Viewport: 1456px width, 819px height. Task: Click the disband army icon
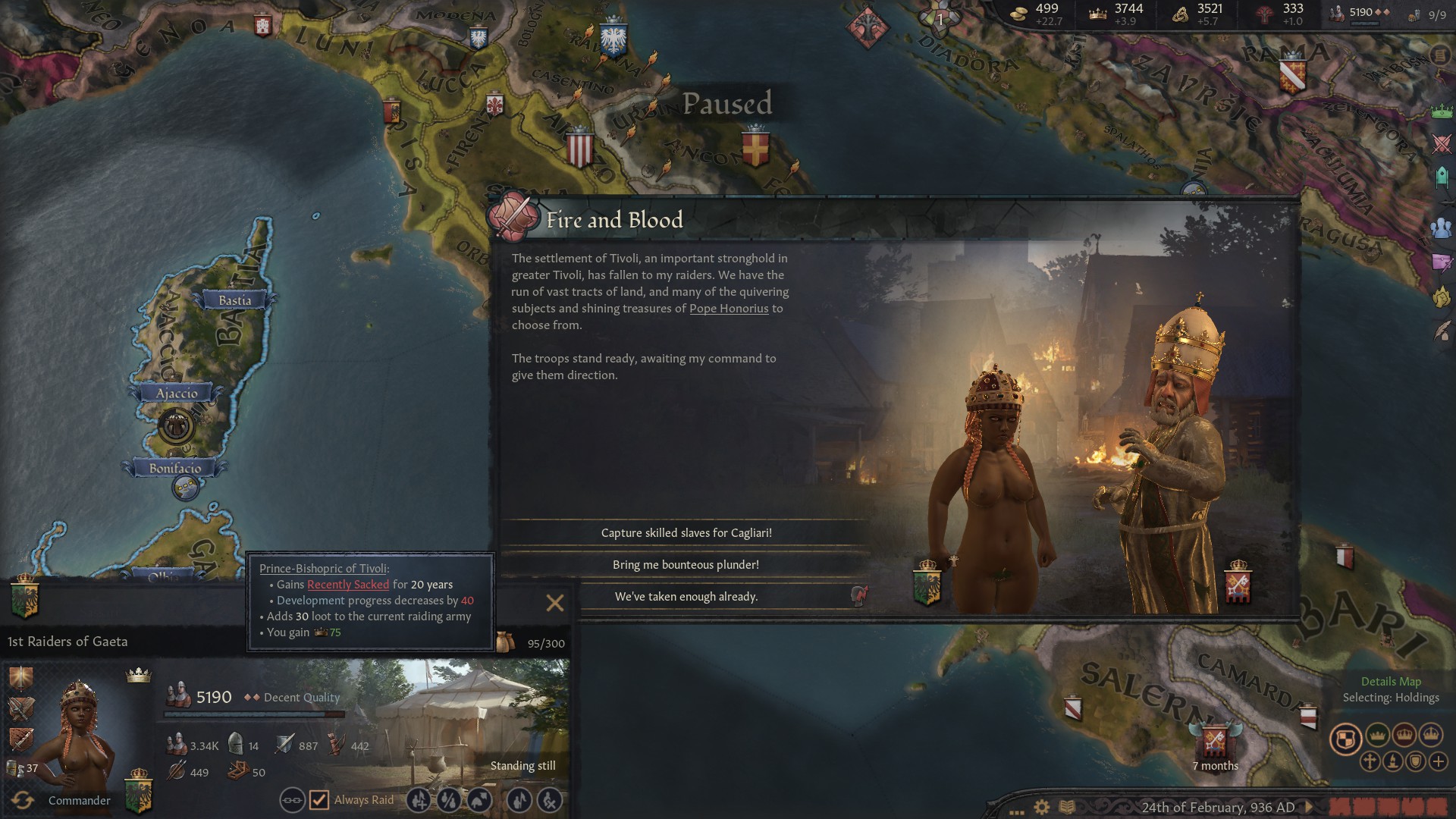[x=550, y=800]
